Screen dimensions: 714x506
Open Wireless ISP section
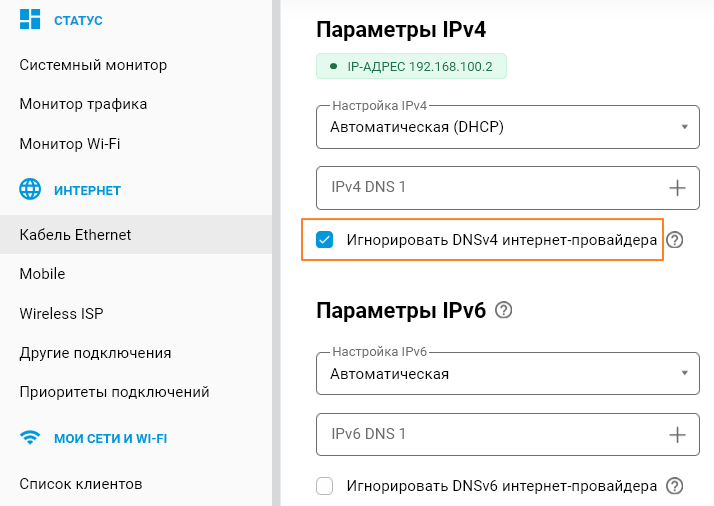[x=61, y=314]
